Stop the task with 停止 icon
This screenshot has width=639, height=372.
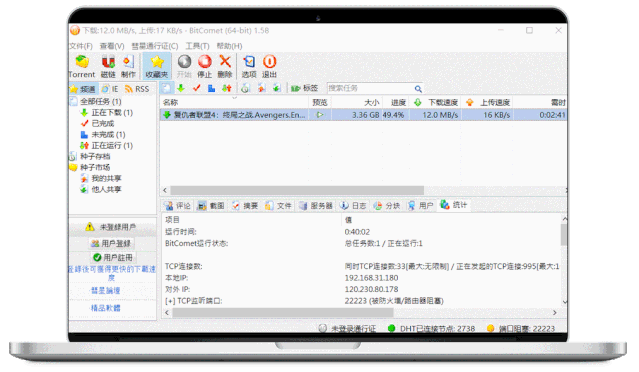click(x=205, y=67)
